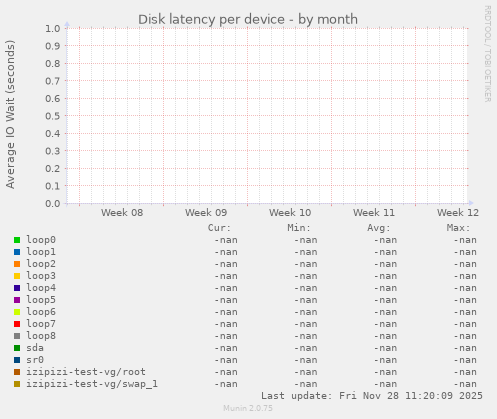Click the Week 11 axis label
This screenshot has width=497, height=419.
coord(374,213)
